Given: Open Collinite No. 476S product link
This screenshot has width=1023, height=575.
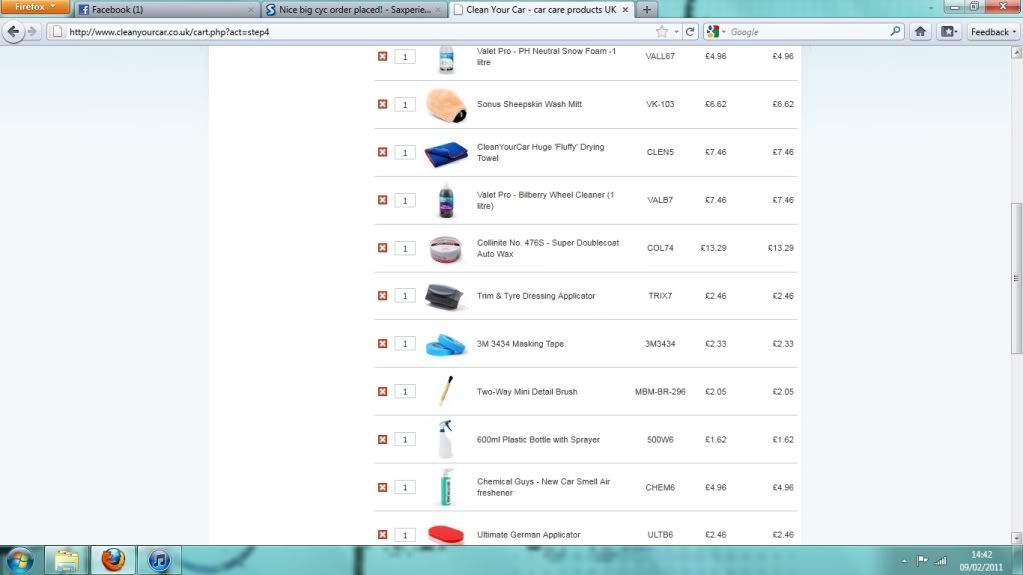Looking at the screenshot, I should tap(548, 248).
